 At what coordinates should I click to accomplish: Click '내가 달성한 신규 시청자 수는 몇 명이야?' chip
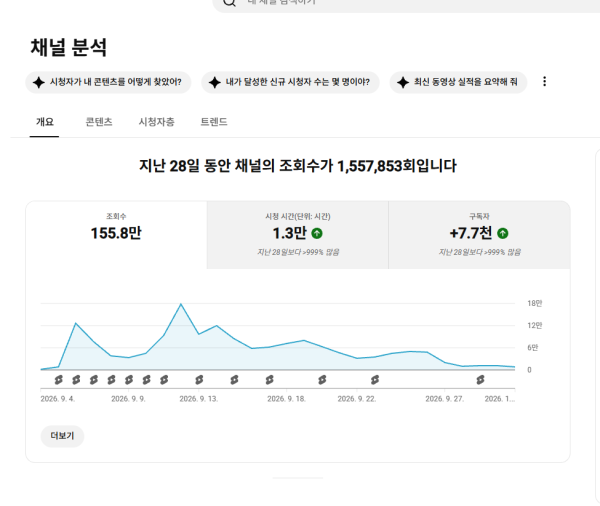click(290, 82)
